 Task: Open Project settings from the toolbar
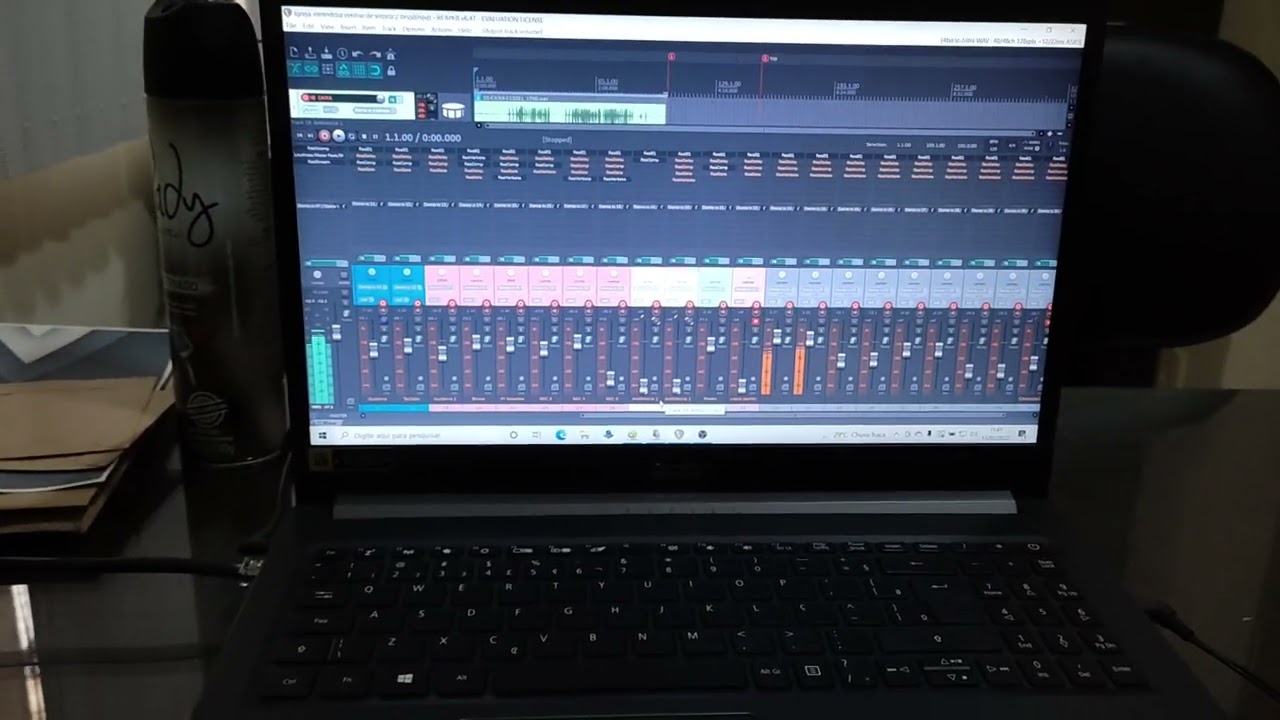click(x=342, y=54)
